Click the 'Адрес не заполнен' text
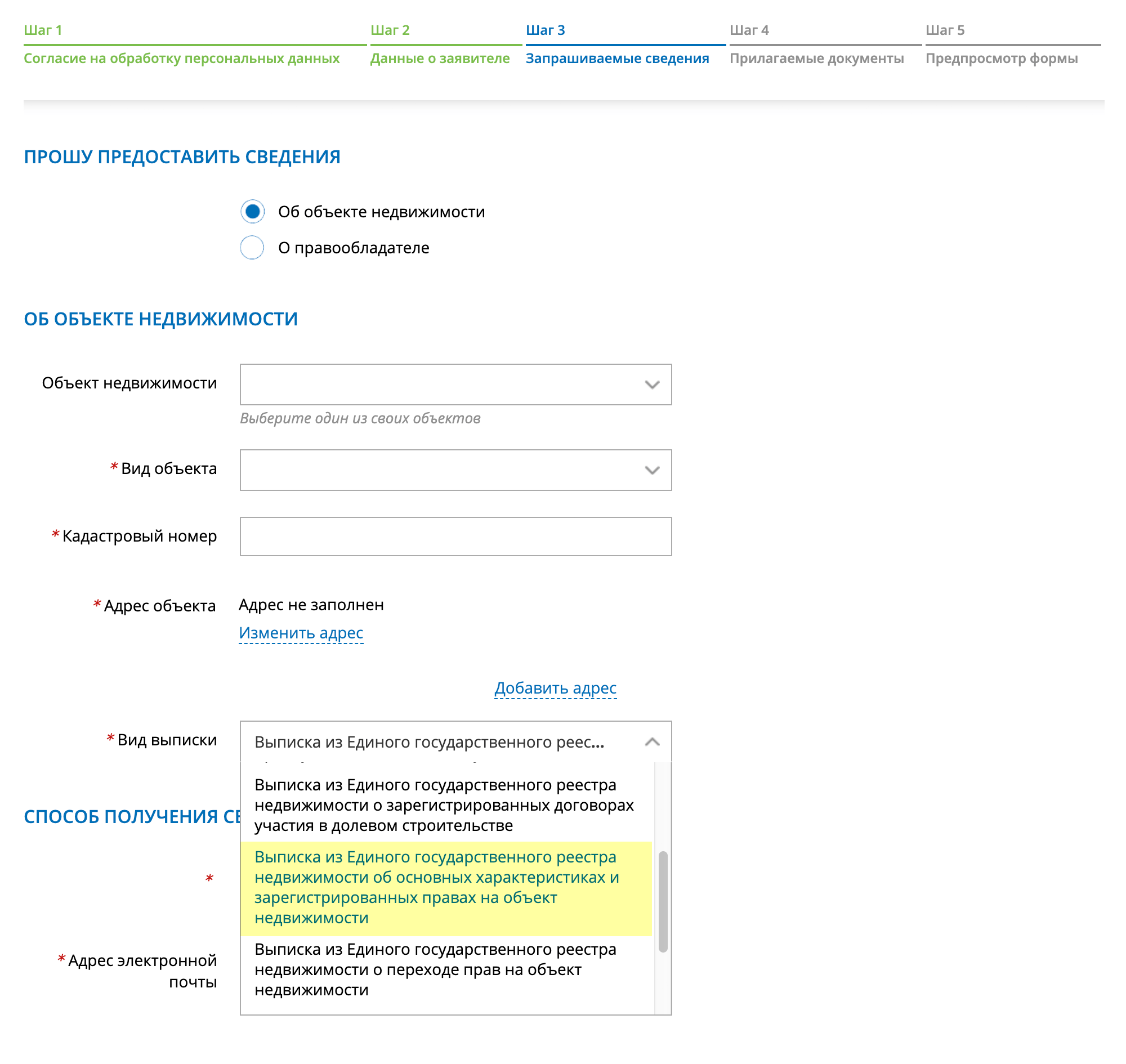Screen dimensions: 1126x1064 point(311,605)
